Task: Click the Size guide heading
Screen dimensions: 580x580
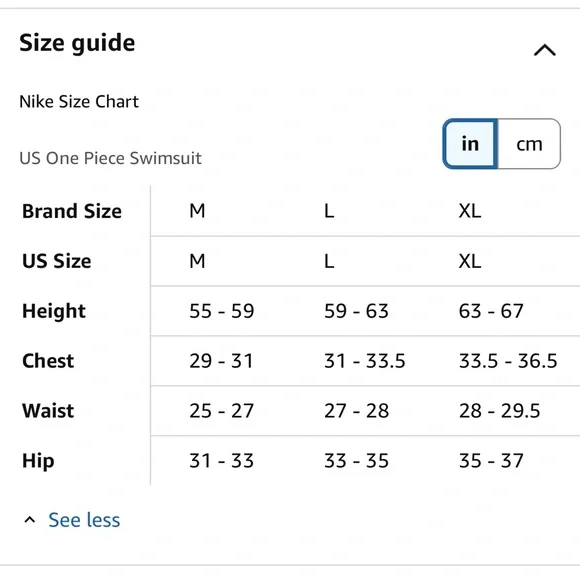Action: coord(77,43)
